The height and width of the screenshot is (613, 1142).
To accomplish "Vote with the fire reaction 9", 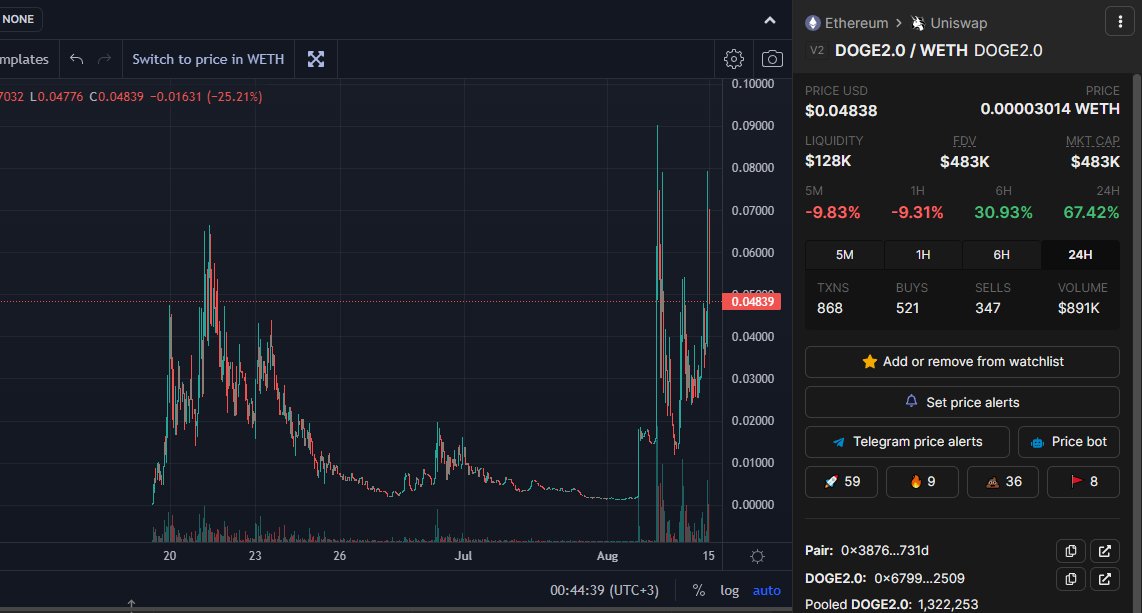I will (922, 482).
